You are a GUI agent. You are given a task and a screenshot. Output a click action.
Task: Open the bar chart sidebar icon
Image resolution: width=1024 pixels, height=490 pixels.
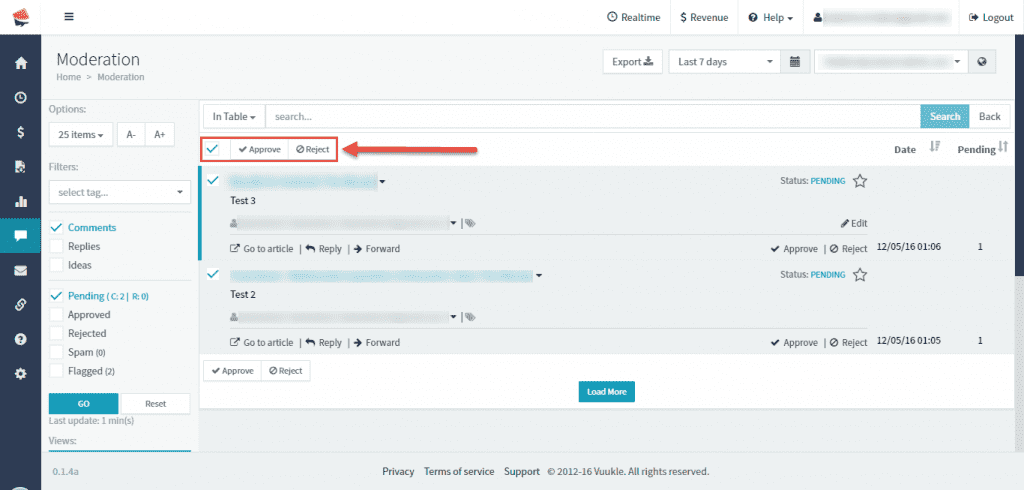coord(20,201)
